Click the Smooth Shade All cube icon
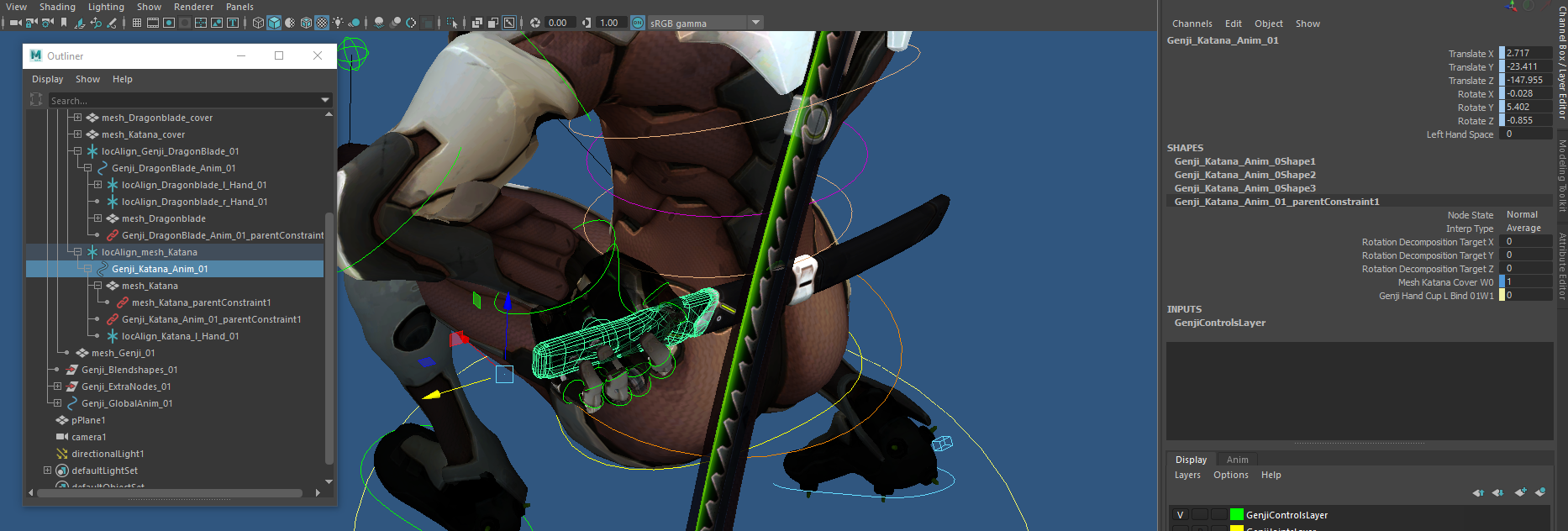 pyautogui.click(x=274, y=23)
